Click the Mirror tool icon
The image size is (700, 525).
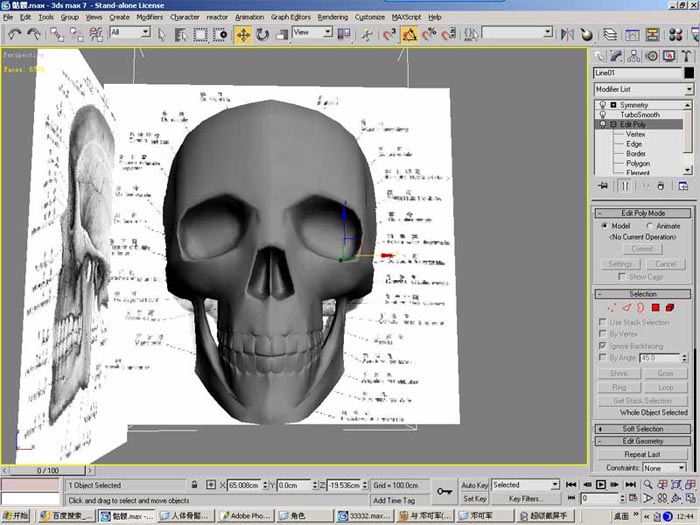(x=567, y=34)
